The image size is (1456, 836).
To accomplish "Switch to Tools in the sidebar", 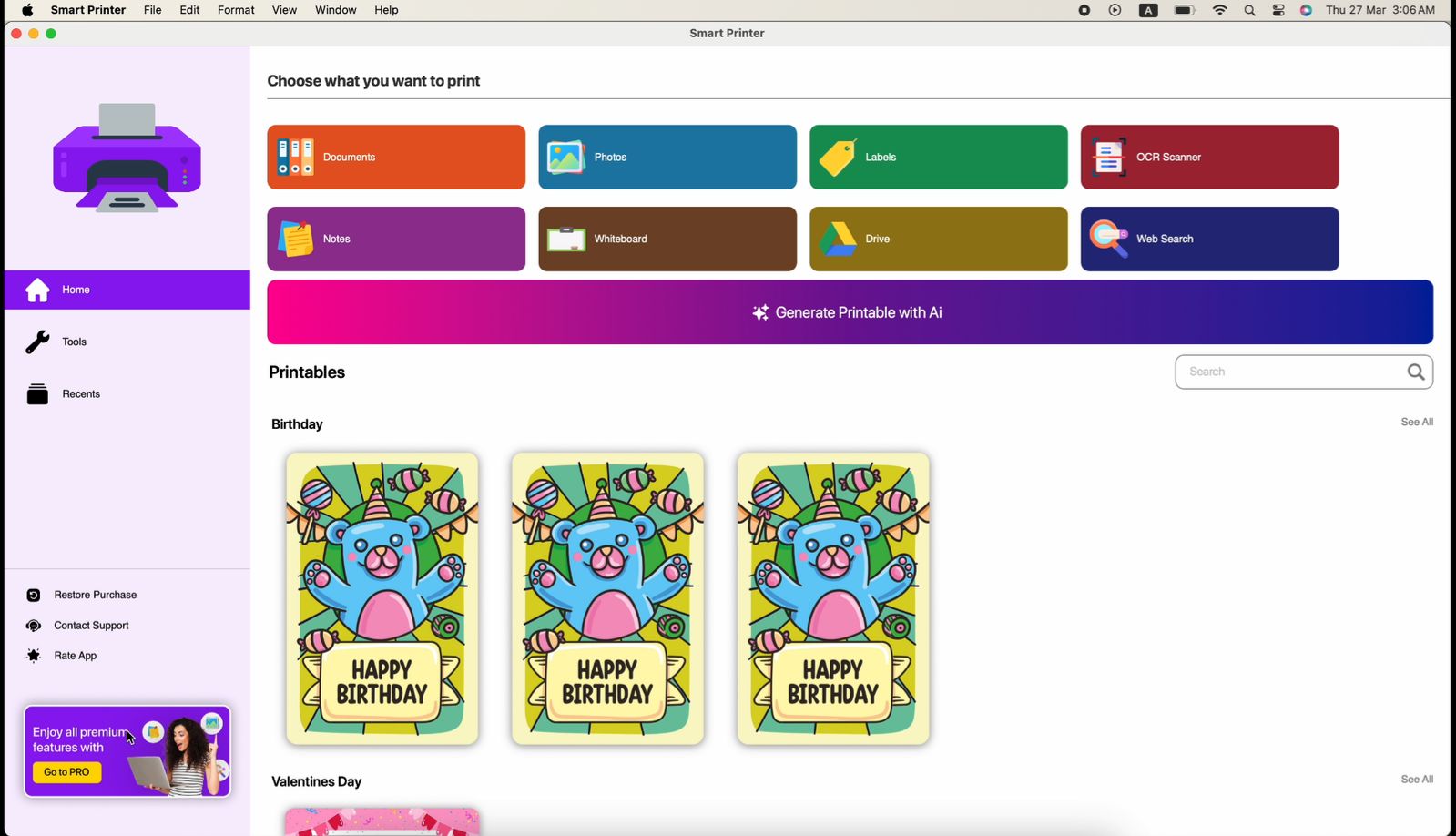I will point(75,342).
